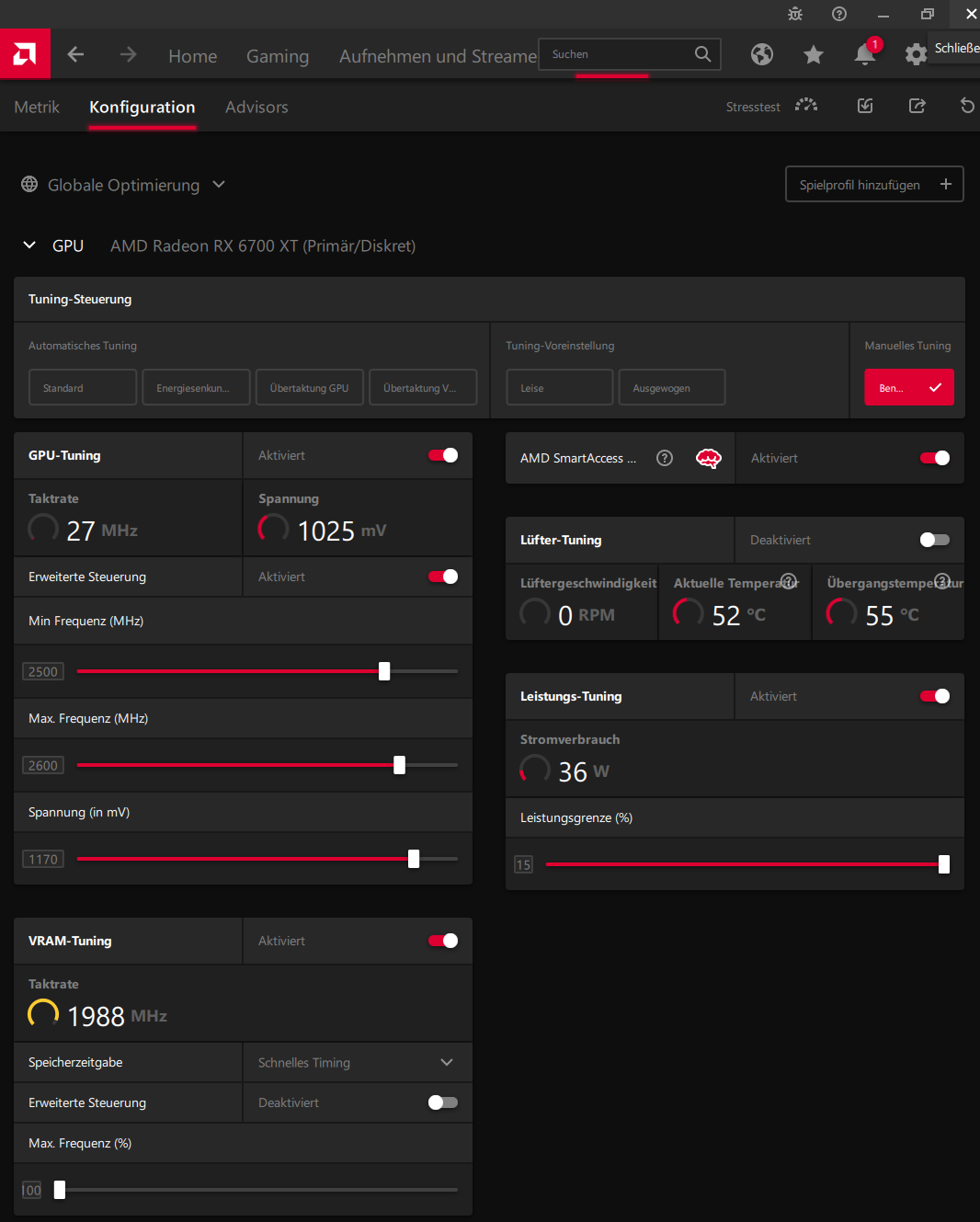980x1222 pixels.
Task: Click AMD Radeon RX 6700 XT text
Action: click(263, 246)
